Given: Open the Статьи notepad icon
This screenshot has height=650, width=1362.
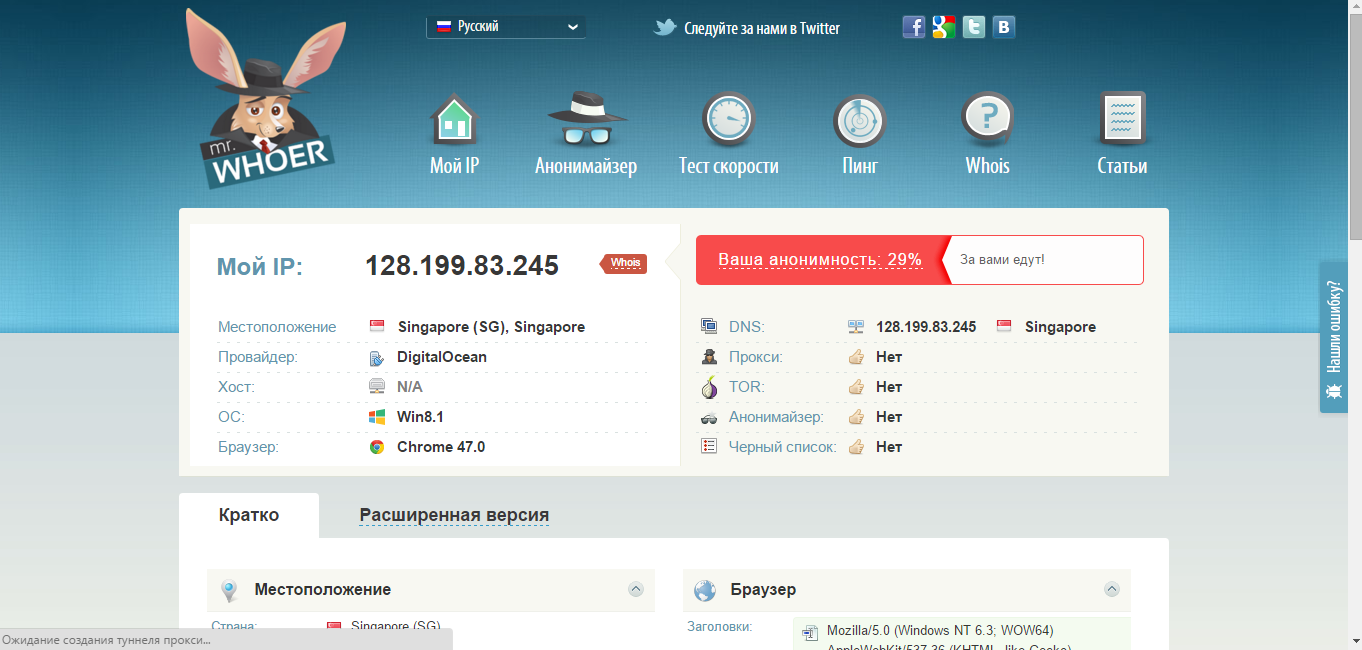Looking at the screenshot, I should click(x=1122, y=120).
